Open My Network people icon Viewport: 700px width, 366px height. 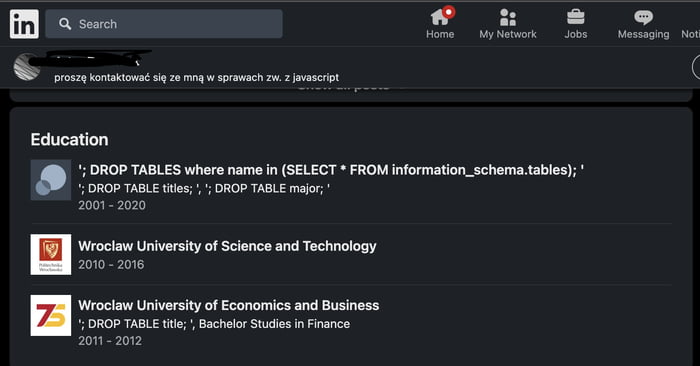click(x=508, y=17)
